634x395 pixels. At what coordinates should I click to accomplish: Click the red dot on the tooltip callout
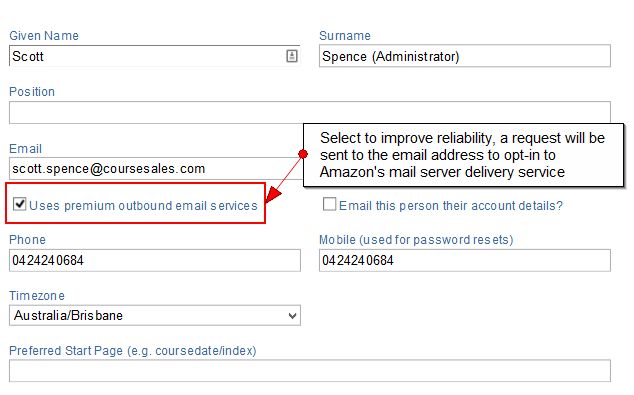coord(303,154)
